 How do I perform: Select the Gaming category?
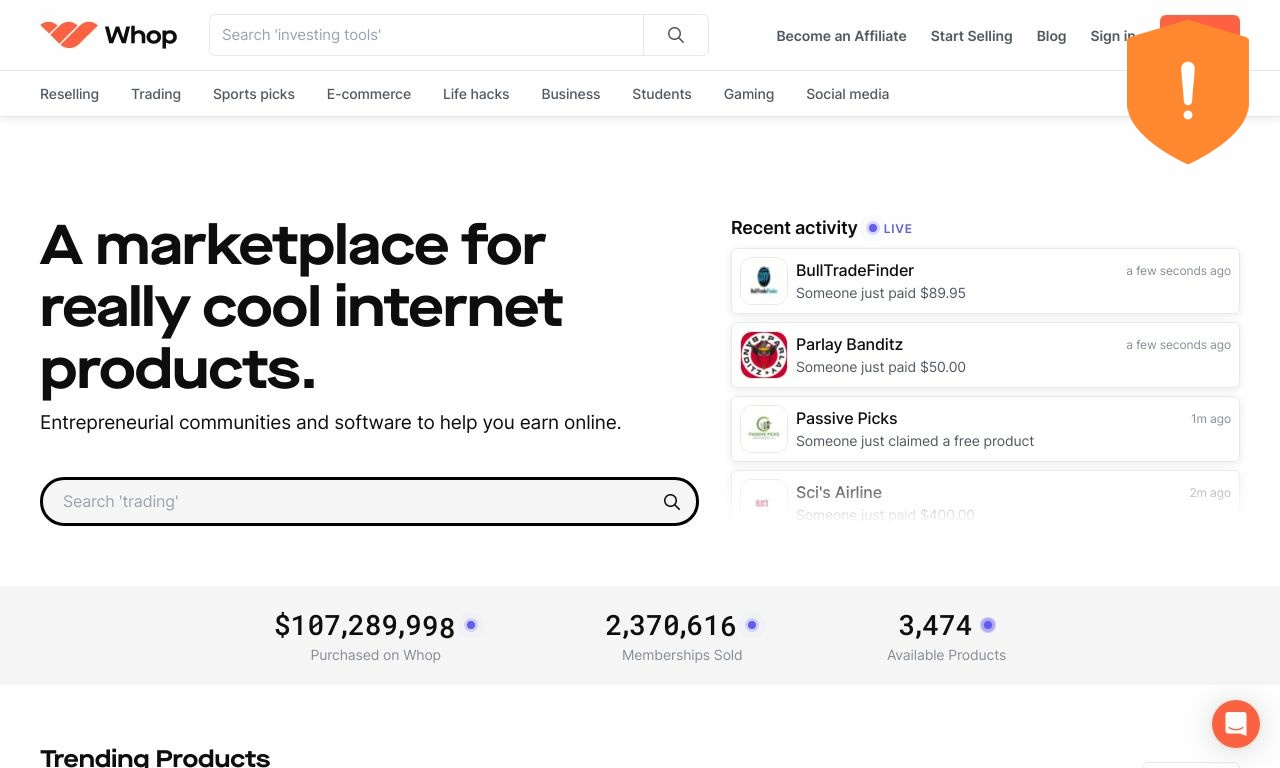[749, 94]
